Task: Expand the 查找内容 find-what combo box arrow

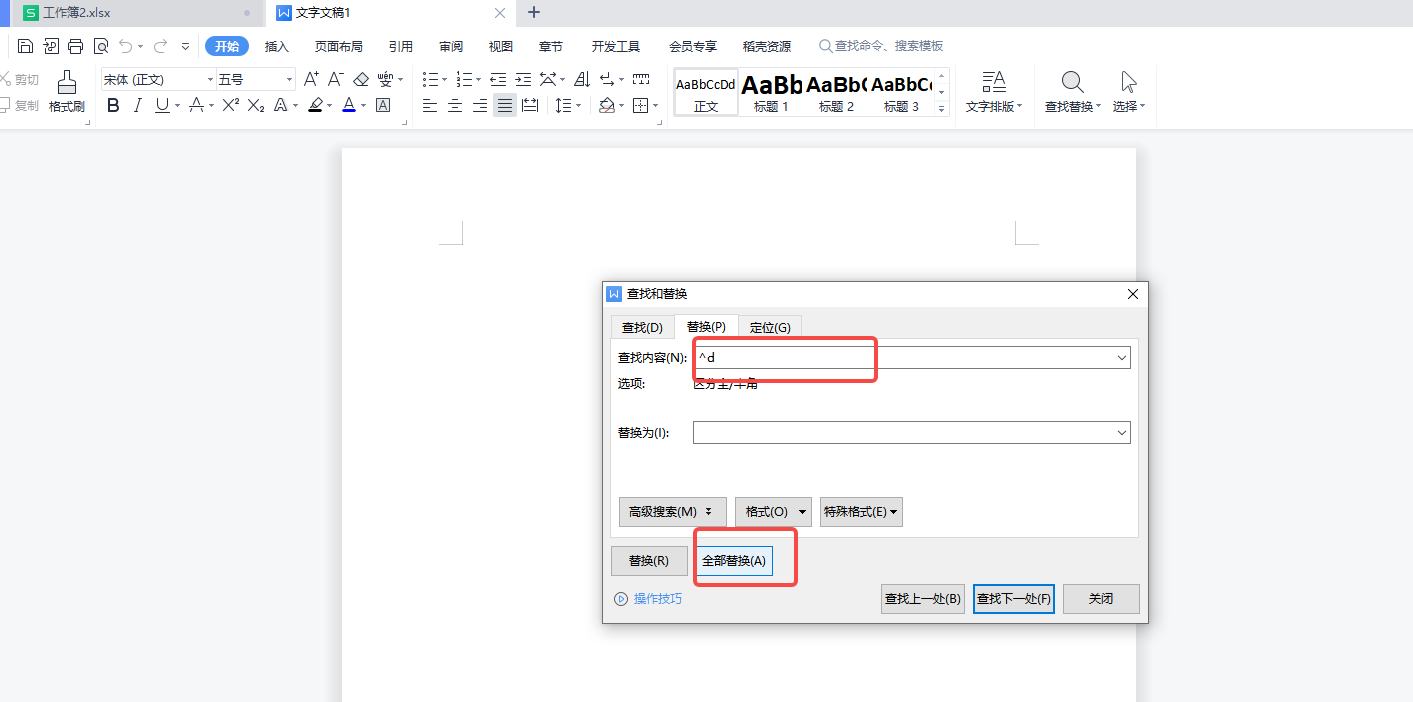Action: [1121, 357]
